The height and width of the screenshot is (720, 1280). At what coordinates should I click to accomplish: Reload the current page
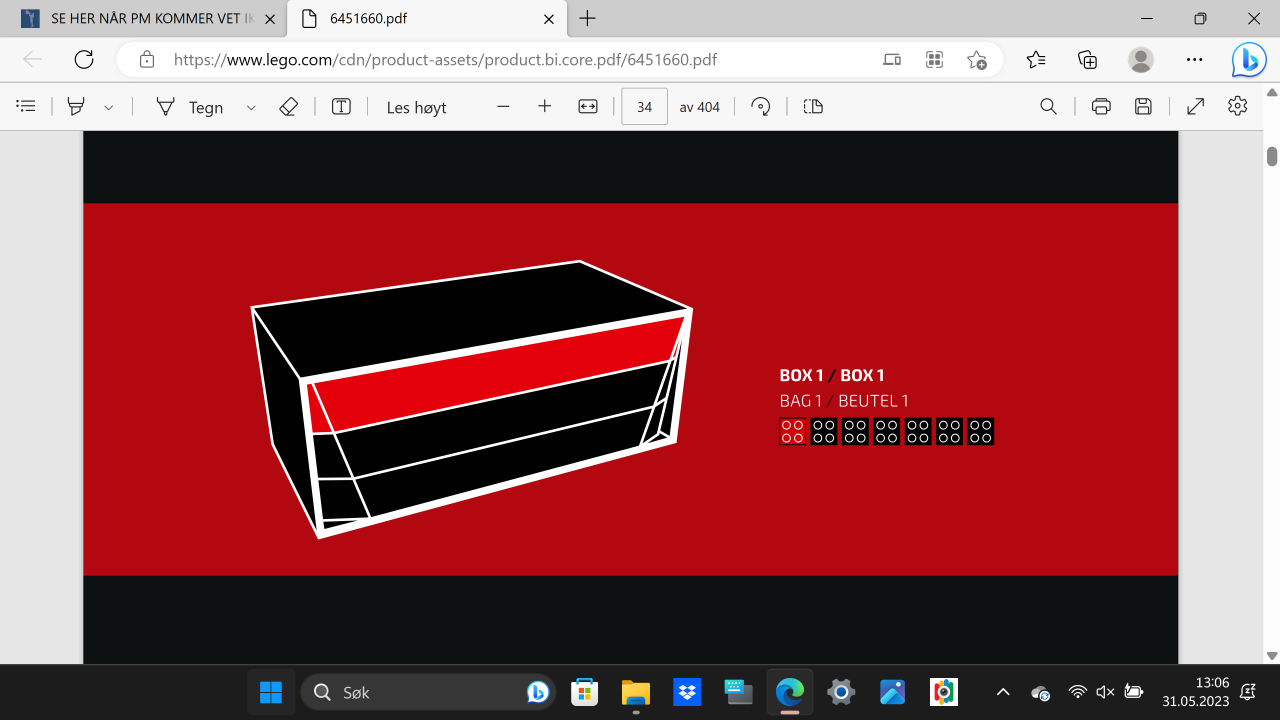84,59
